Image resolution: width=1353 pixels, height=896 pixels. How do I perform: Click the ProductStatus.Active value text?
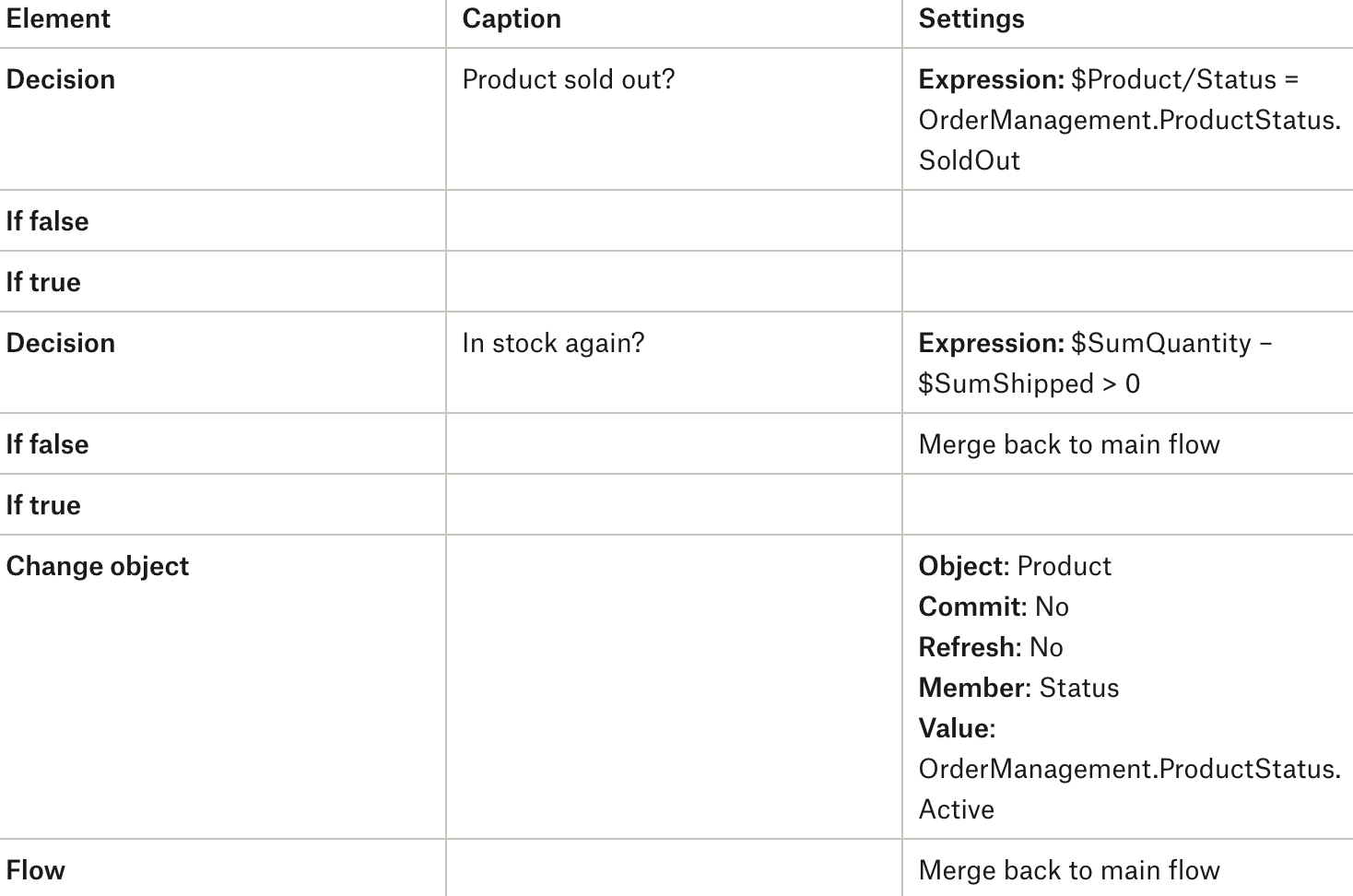[1129, 789]
